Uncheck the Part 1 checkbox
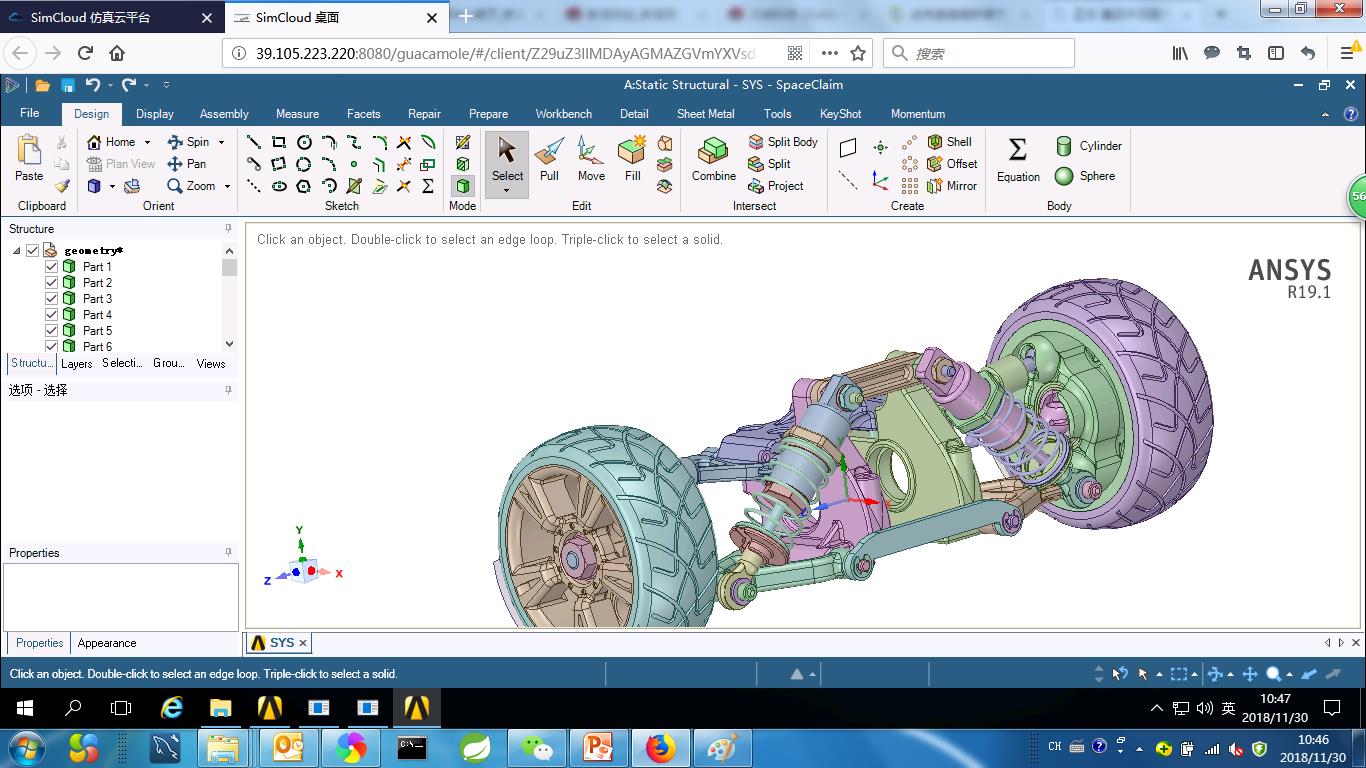Screen dimensions: 1366x768 click(x=52, y=267)
